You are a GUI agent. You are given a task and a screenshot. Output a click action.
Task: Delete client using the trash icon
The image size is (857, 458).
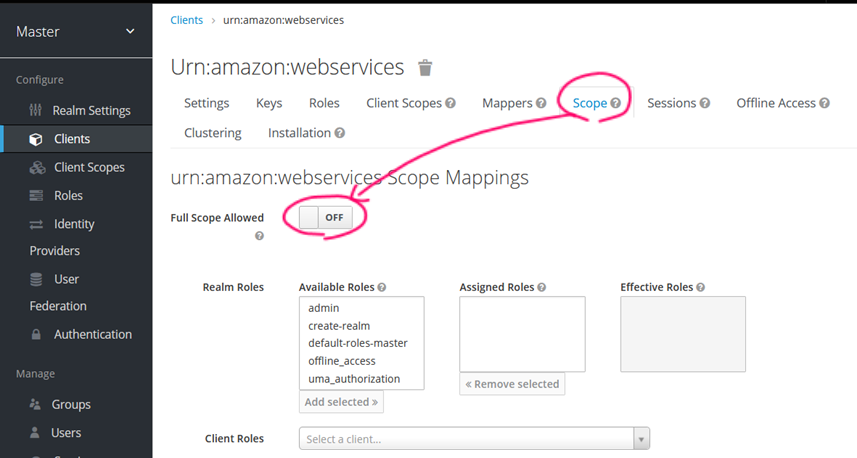point(425,68)
